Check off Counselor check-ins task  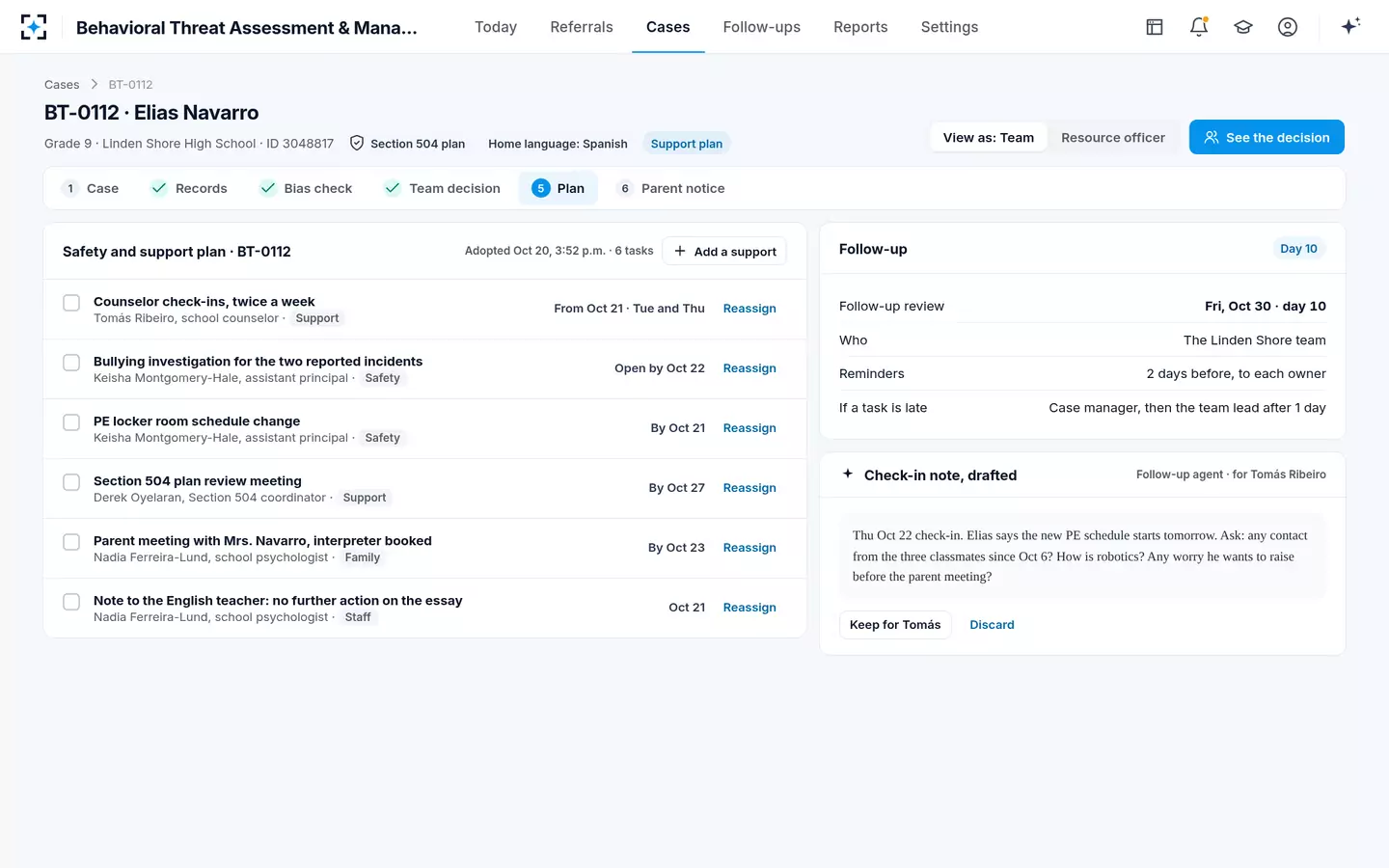pyautogui.click(x=71, y=303)
